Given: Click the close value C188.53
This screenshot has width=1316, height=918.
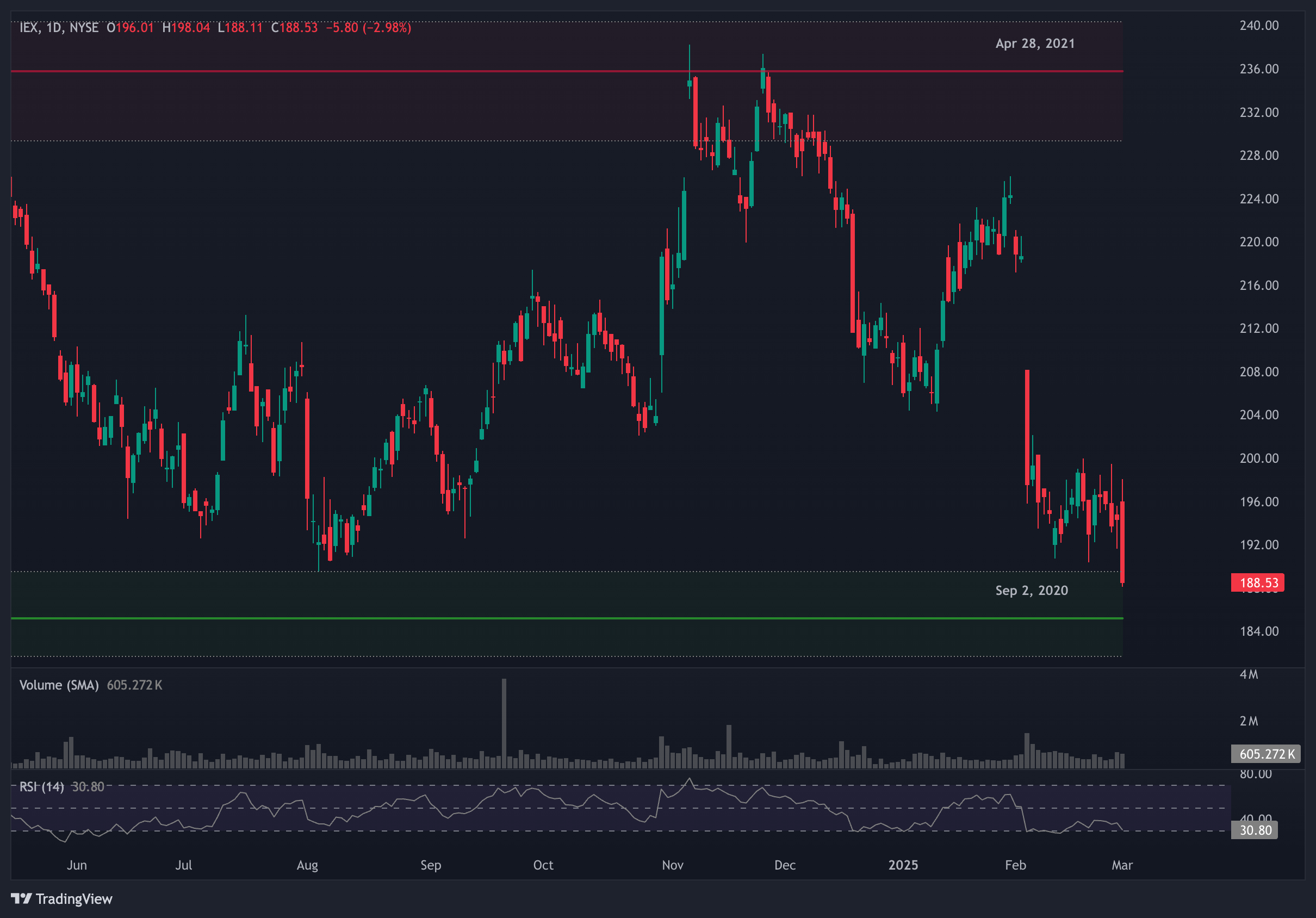Looking at the screenshot, I should click(x=294, y=28).
